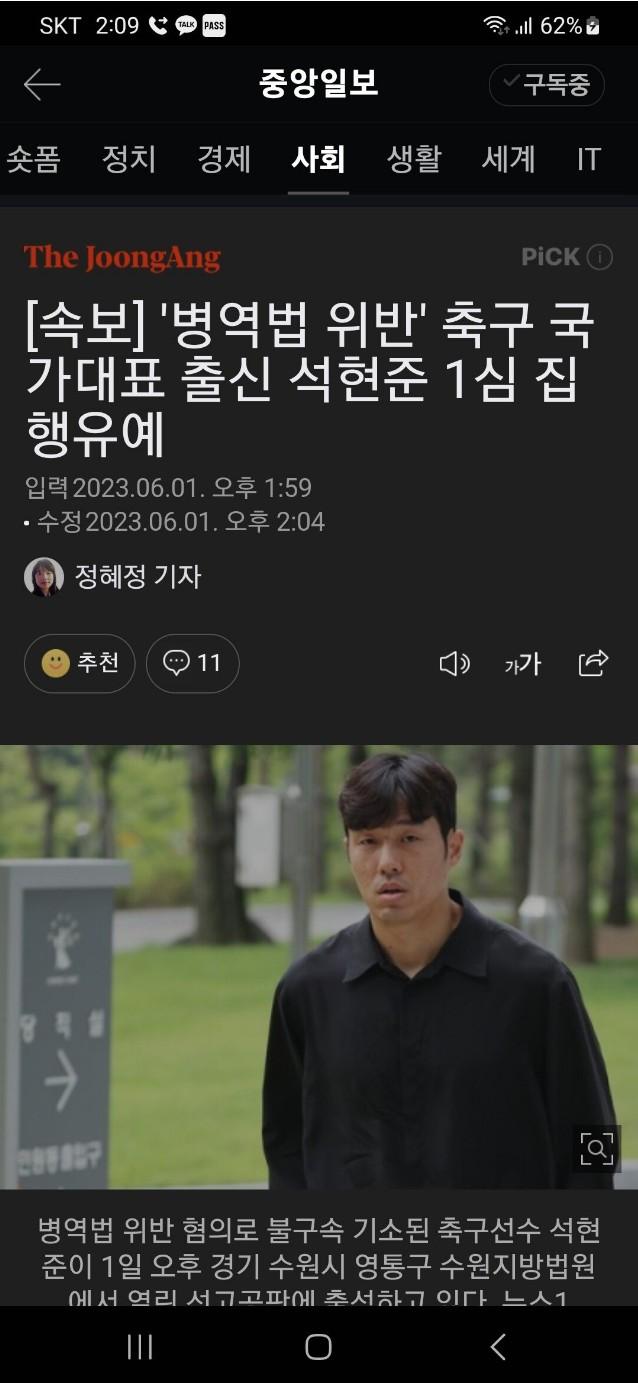This screenshot has width=638, height=1383.
Task: Enlarge the photo with the magnifier icon
Action: point(596,1149)
